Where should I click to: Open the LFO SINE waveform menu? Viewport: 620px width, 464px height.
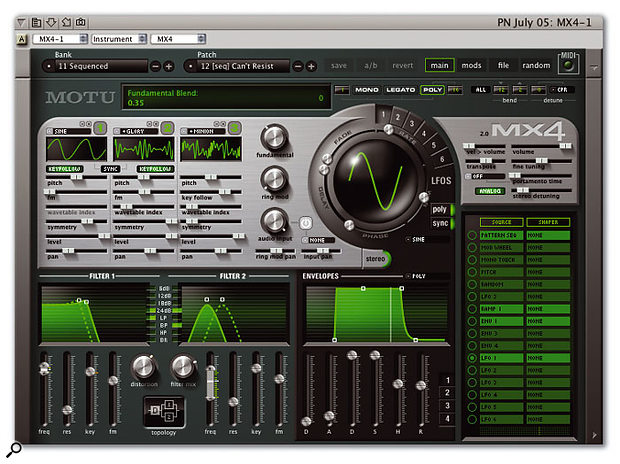(427, 240)
